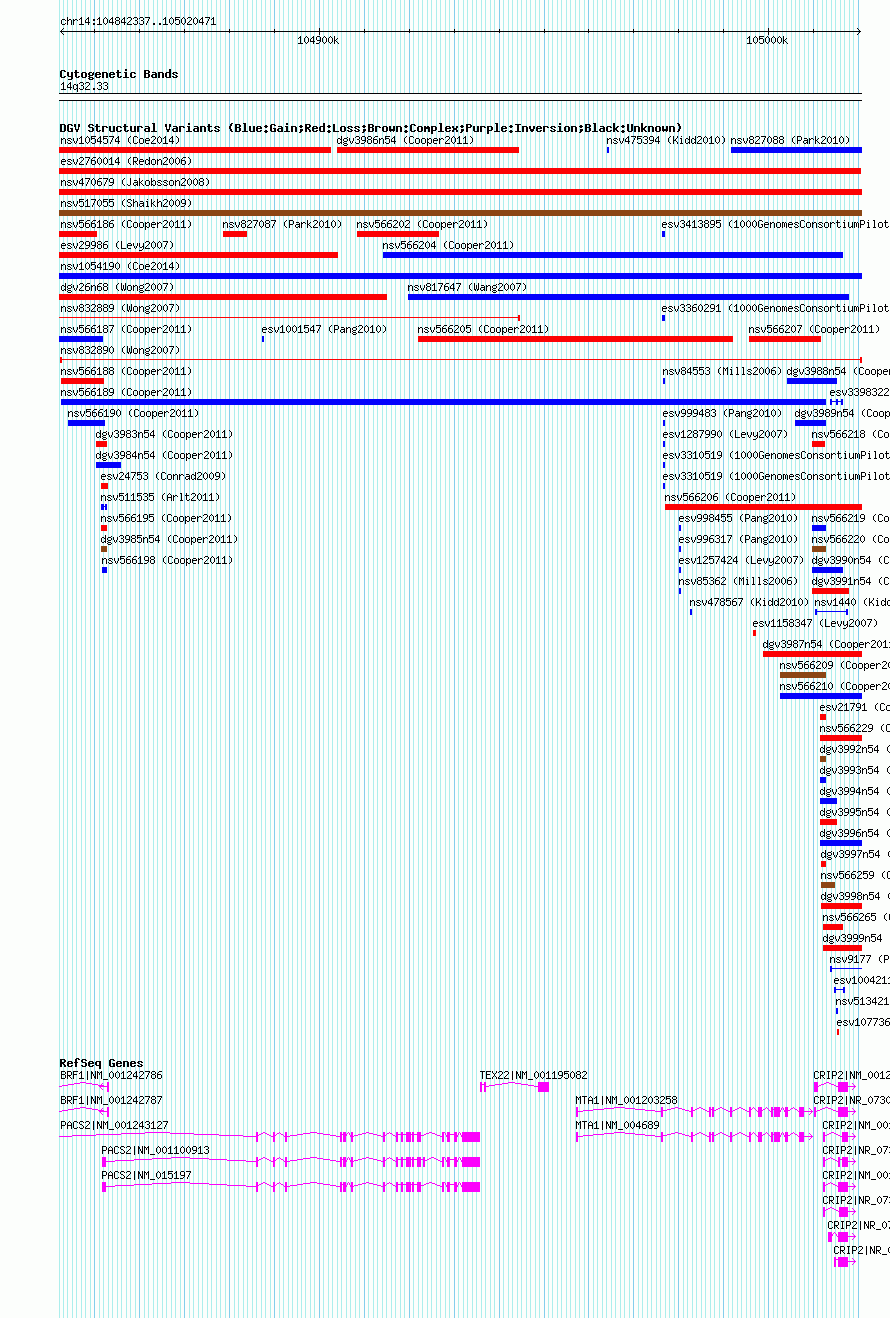Select nsv1054190 (Coe2014) label
Image resolution: width=890 pixels, height=1318 pixels.
[120, 266]
